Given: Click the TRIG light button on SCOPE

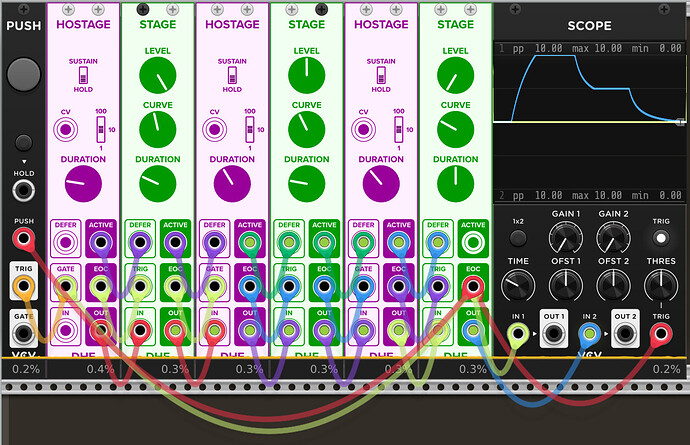Looking at the screenshot, I should click(661, 238).
